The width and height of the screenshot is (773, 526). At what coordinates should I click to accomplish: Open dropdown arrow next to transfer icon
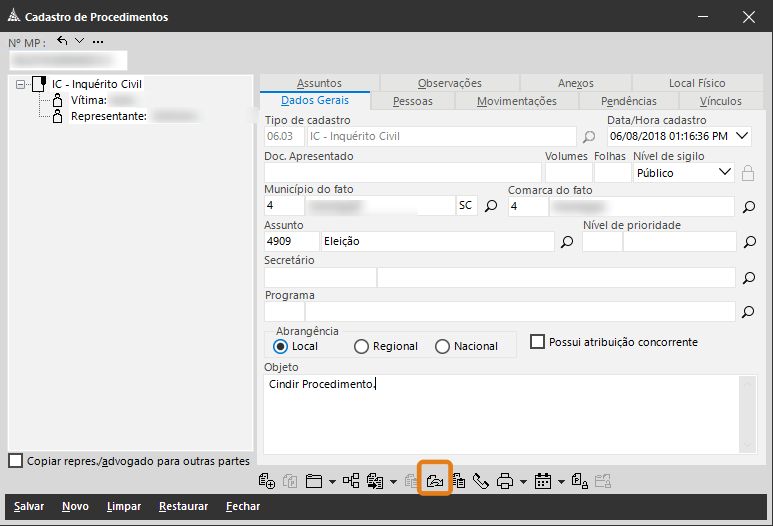click(x=393, y=482)
